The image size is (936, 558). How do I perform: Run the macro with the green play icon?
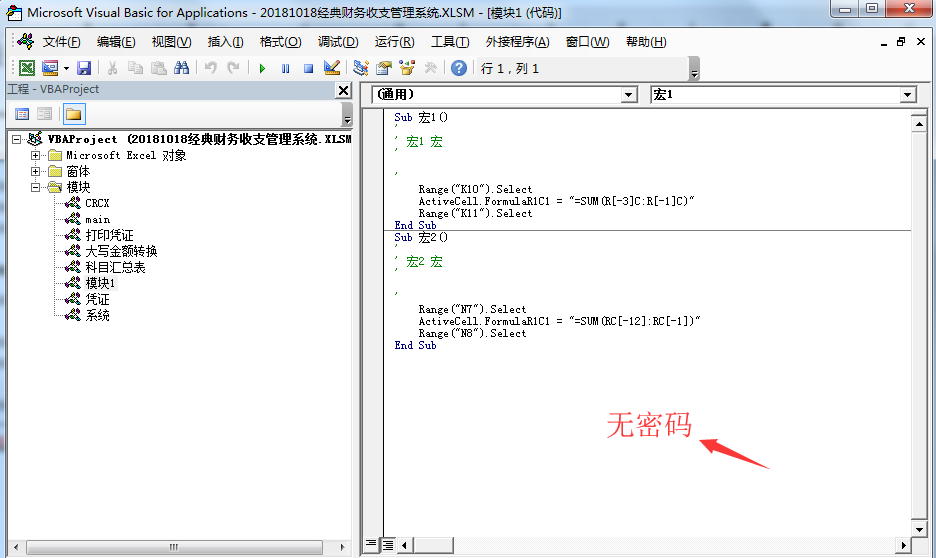click(x=262, y=69)
